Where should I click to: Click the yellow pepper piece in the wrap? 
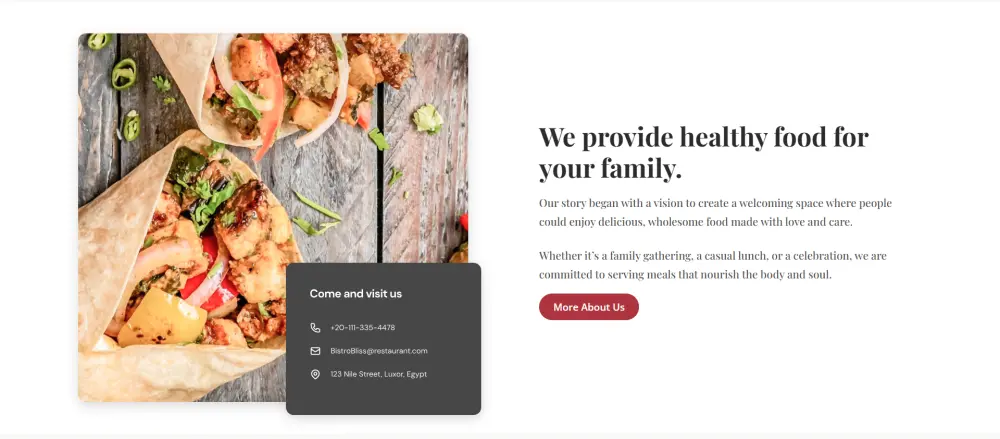coord(161,318)
